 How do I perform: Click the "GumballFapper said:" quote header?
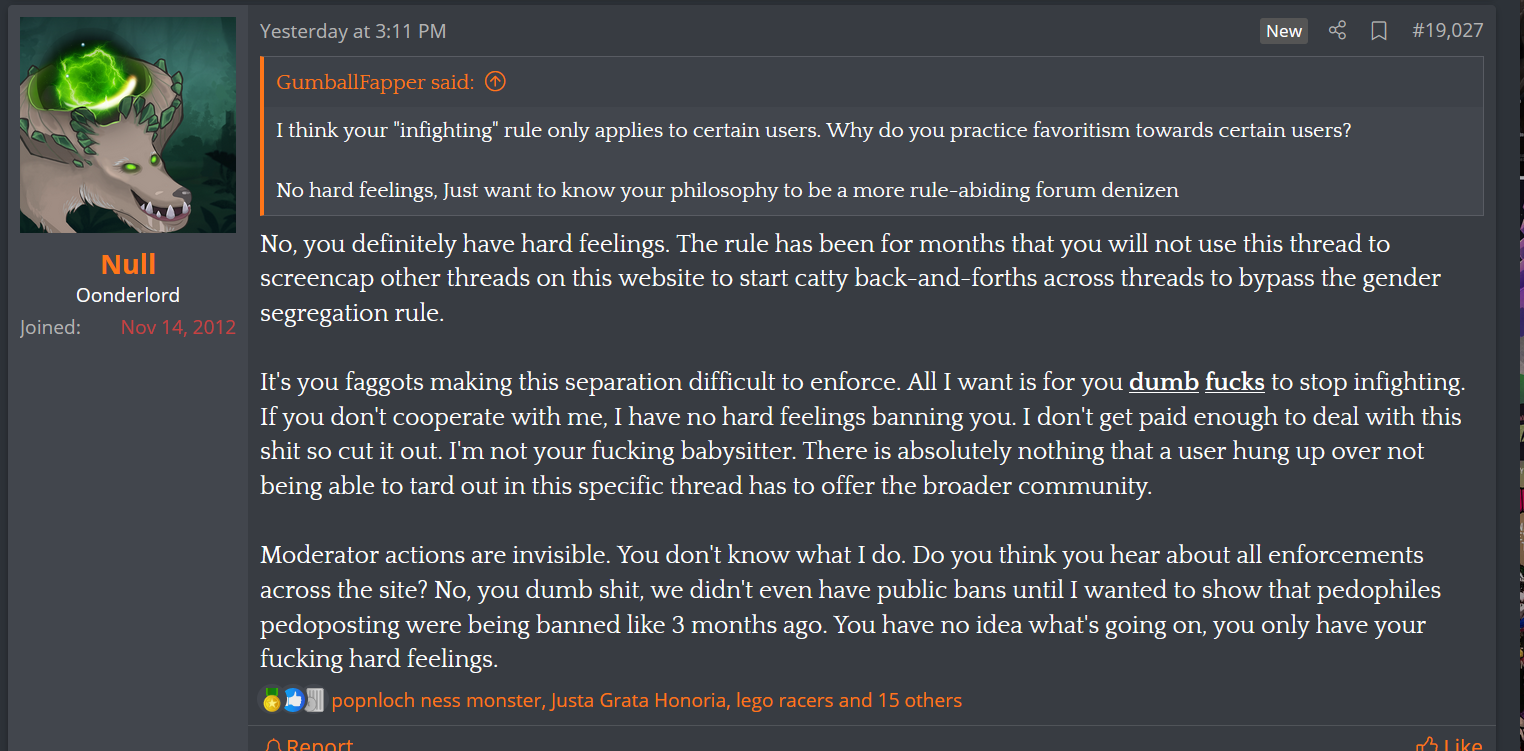coord(375,82)
